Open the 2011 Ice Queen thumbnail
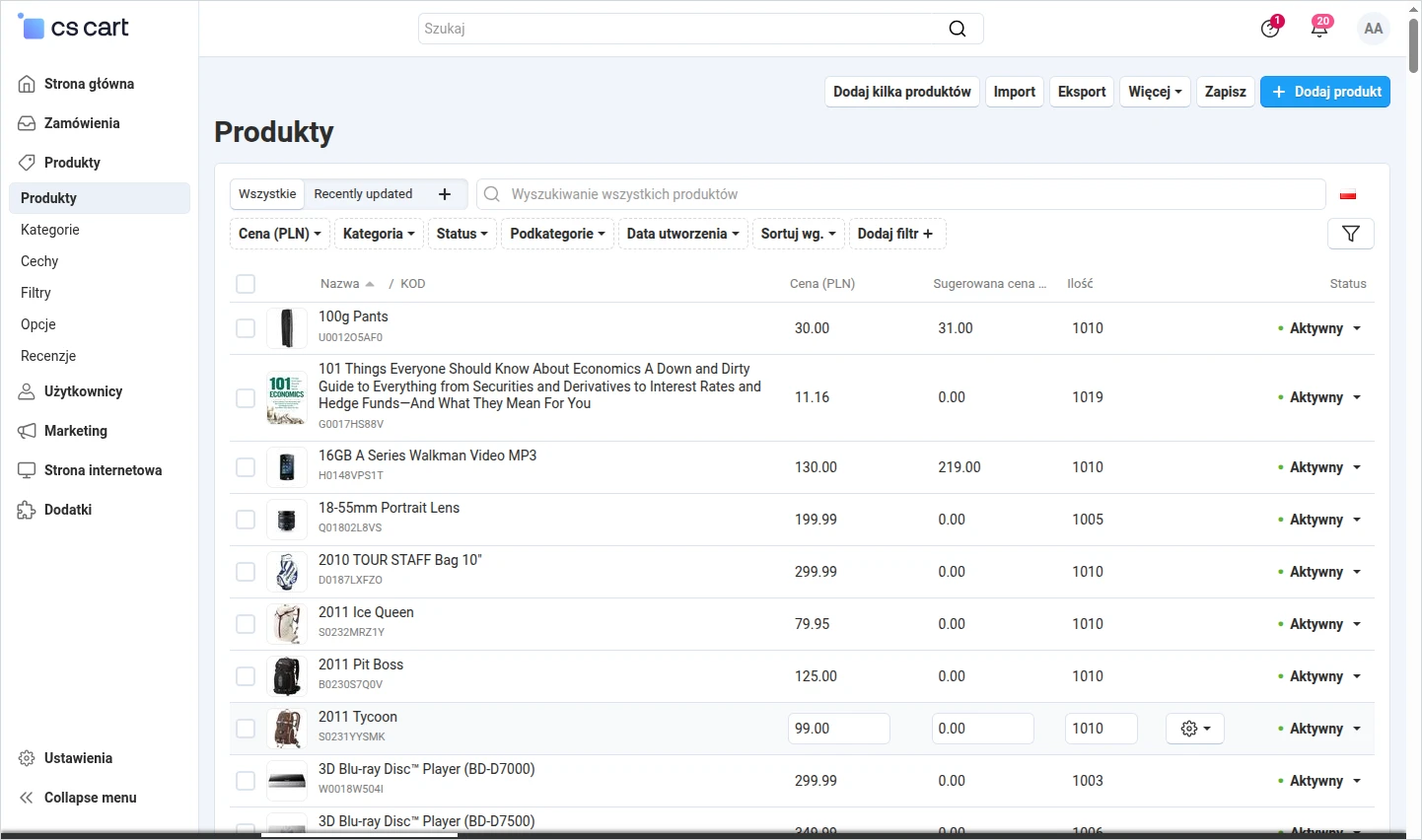 tap(287, 624)
